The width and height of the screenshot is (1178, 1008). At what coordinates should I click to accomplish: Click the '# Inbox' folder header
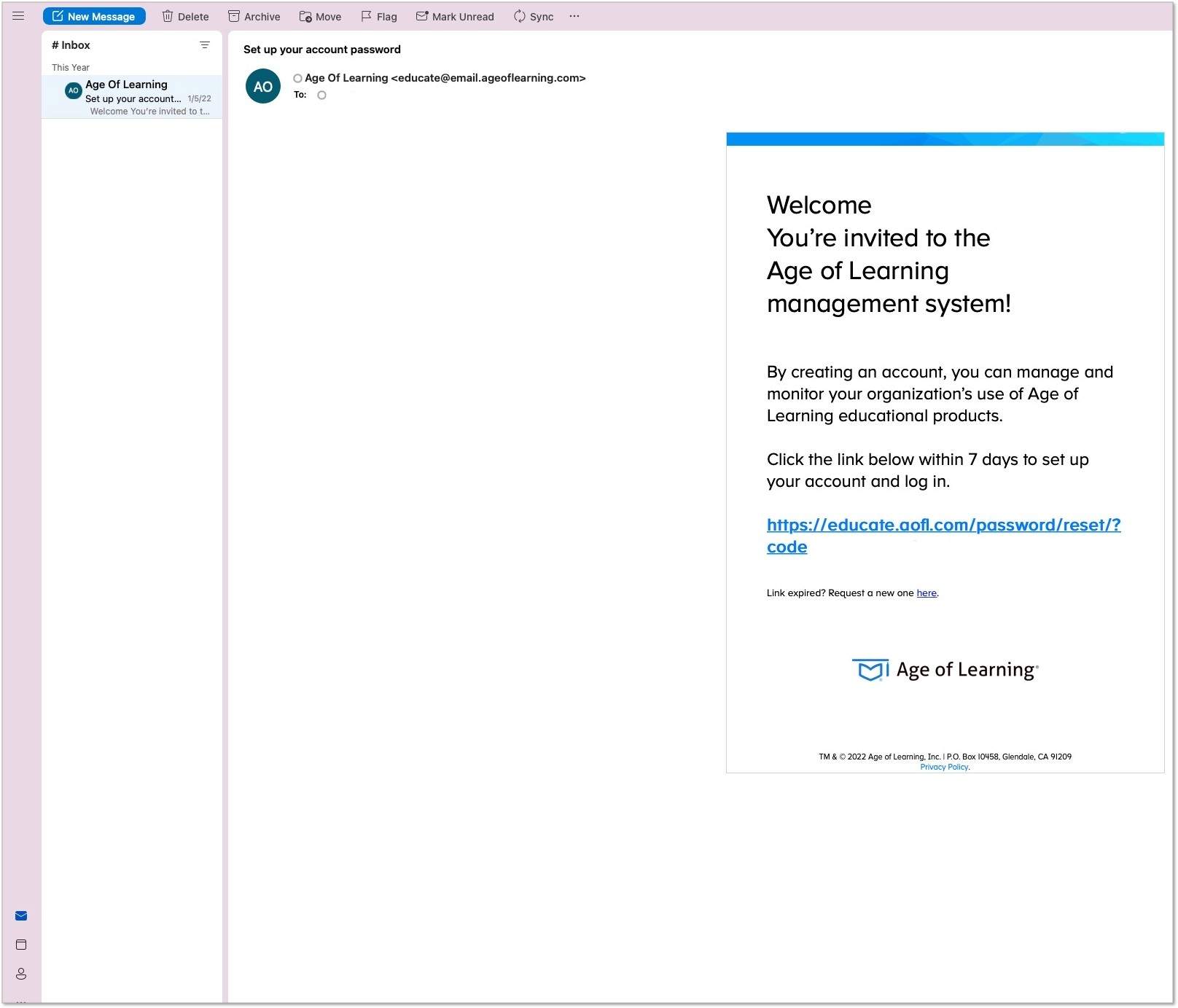point(71,45)
